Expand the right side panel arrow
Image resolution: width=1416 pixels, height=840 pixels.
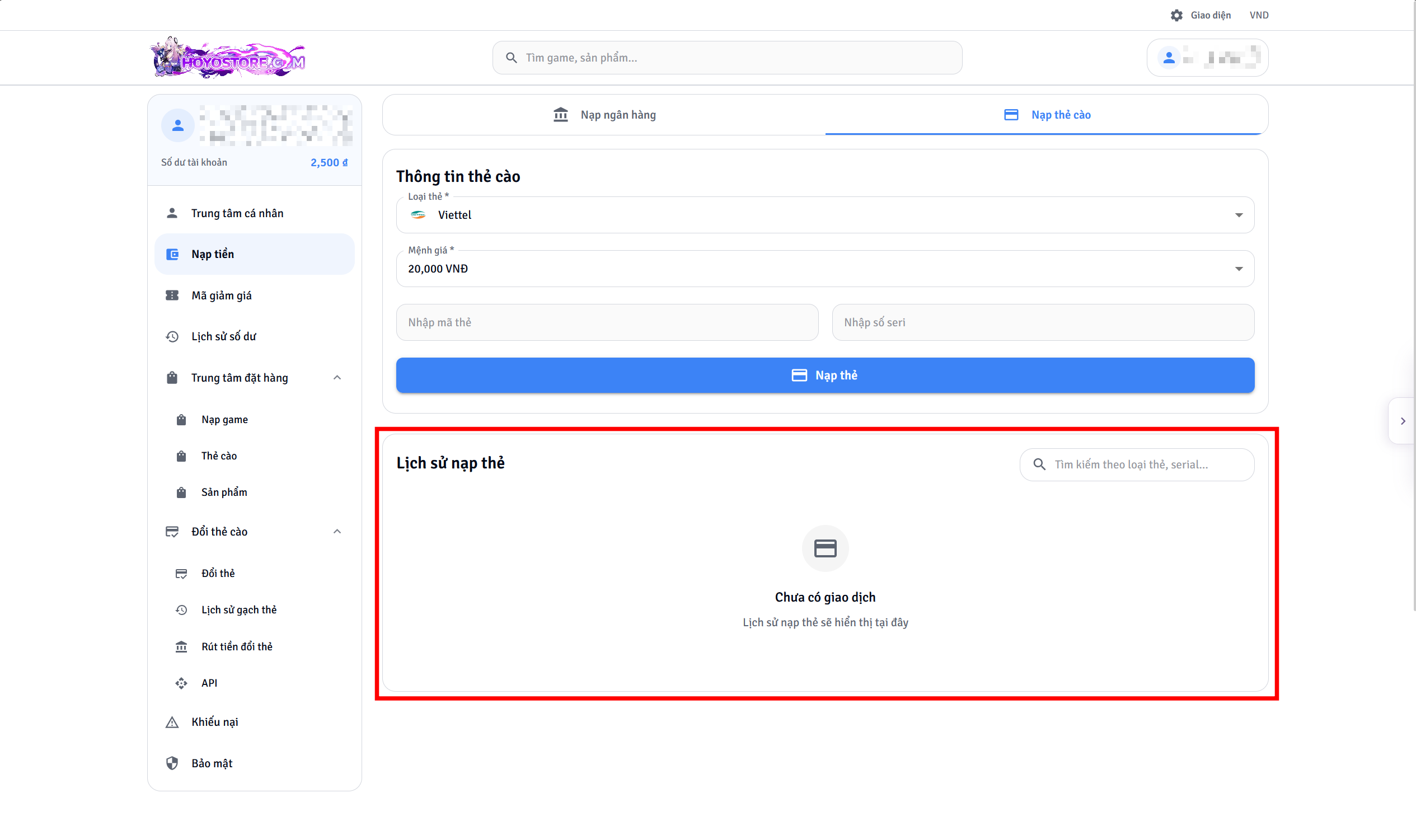1403,421
